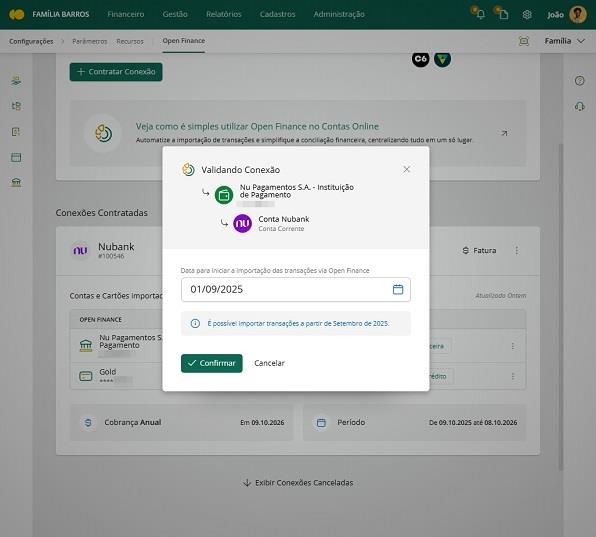Click the Conta Nubank purple icon in dialog
Image resolution: width=596 pixels, height=537 pixels.
[x=243, y=223]
